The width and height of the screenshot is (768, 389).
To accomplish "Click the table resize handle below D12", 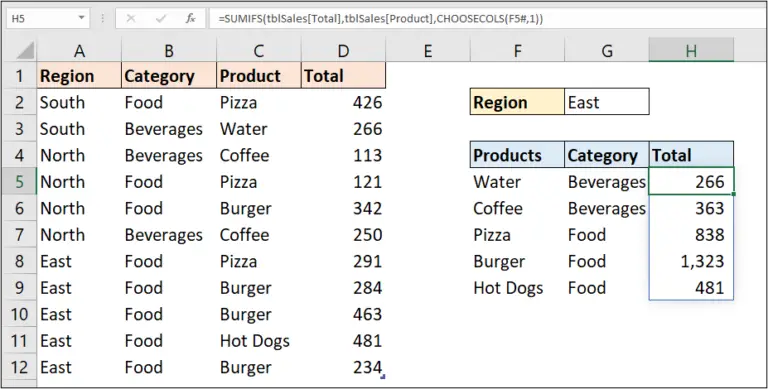I will click(x=383, y=377).
